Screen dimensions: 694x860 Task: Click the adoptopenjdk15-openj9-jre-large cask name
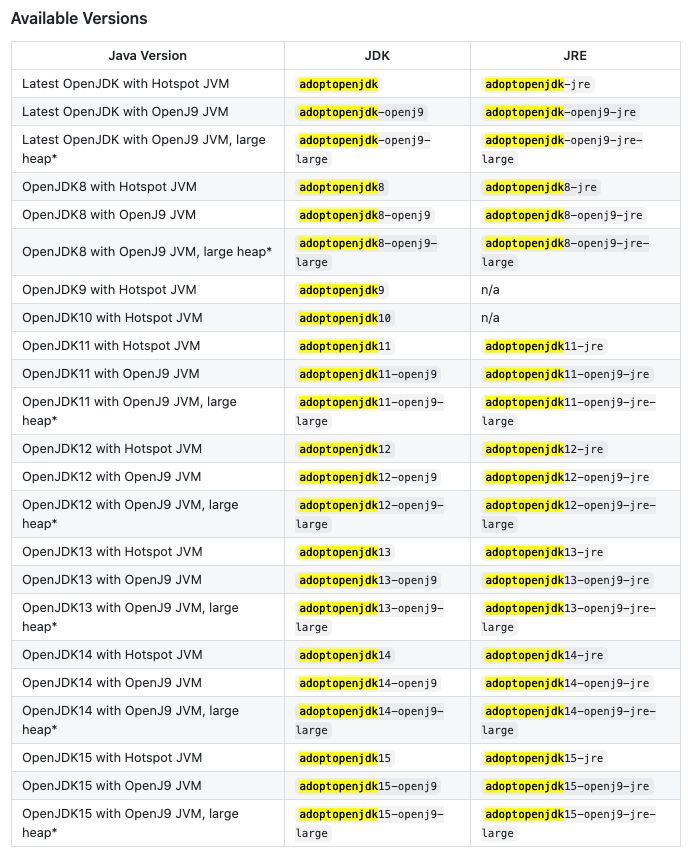(x=569, y=824)
